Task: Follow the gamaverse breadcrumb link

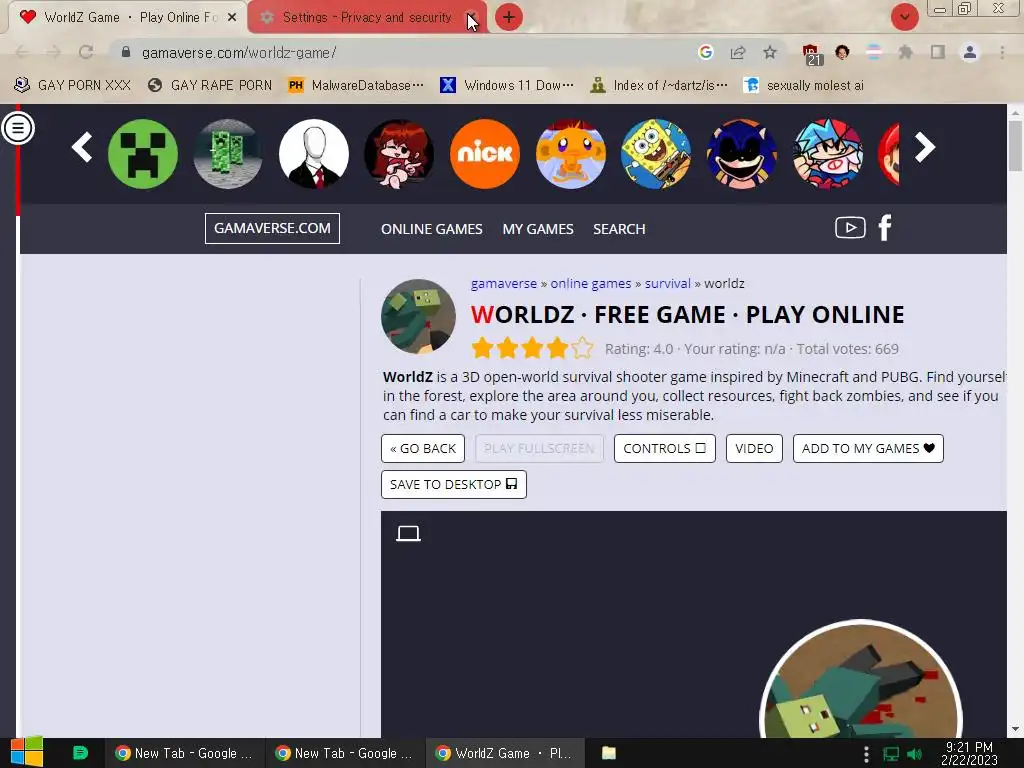Action: pyautogui.click(x=504, y=283)
